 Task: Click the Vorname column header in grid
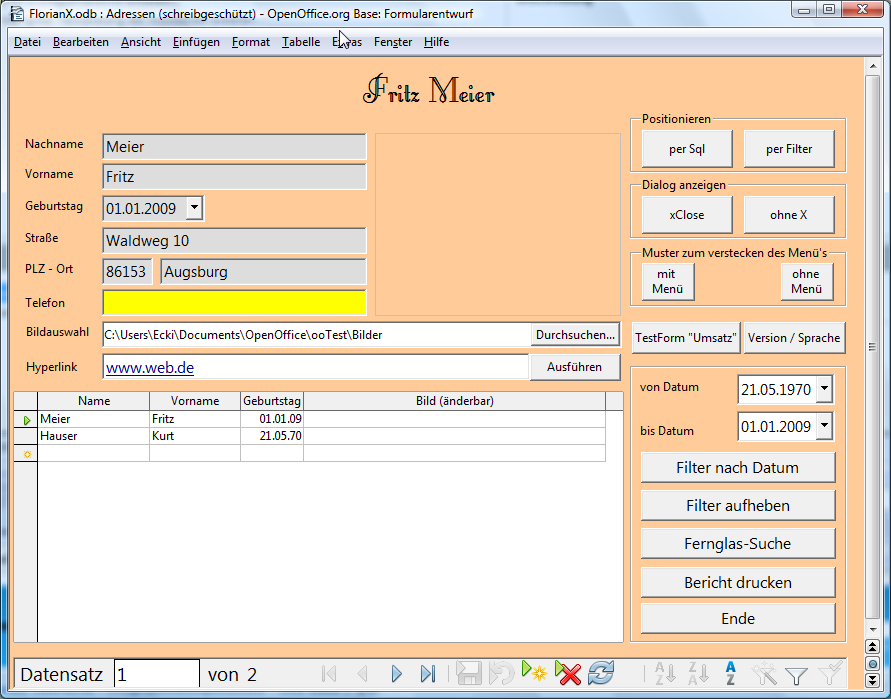[x=195, y=401]
